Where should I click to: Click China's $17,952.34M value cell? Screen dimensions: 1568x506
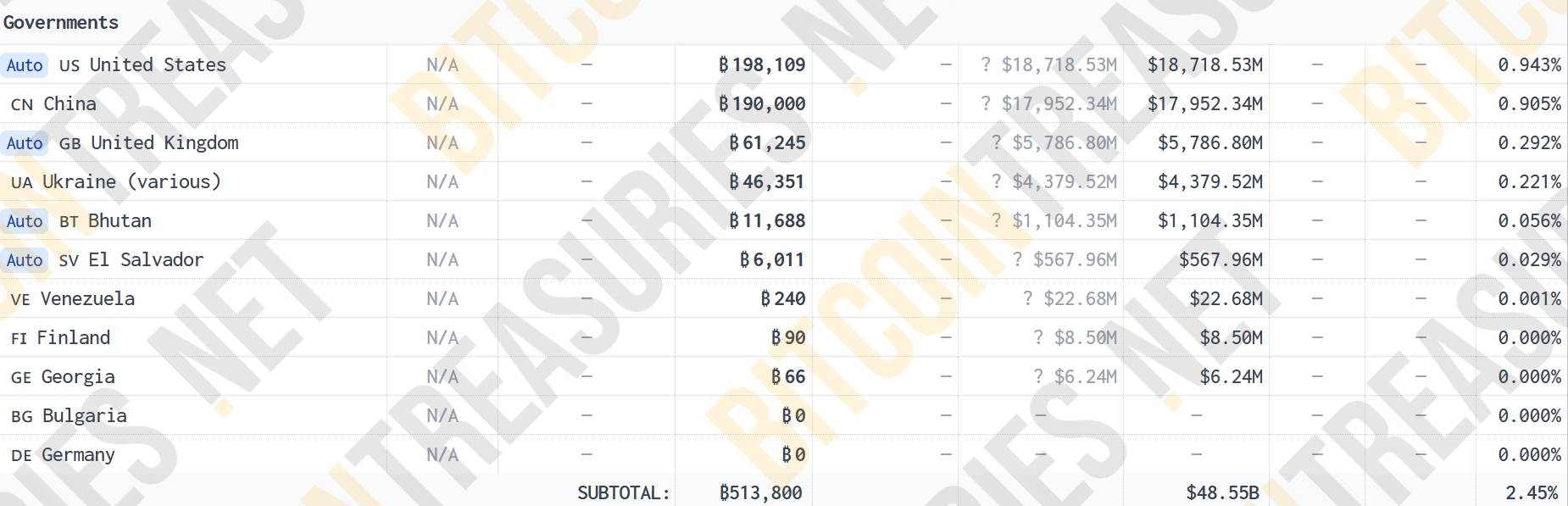(x=1205, y=104)
